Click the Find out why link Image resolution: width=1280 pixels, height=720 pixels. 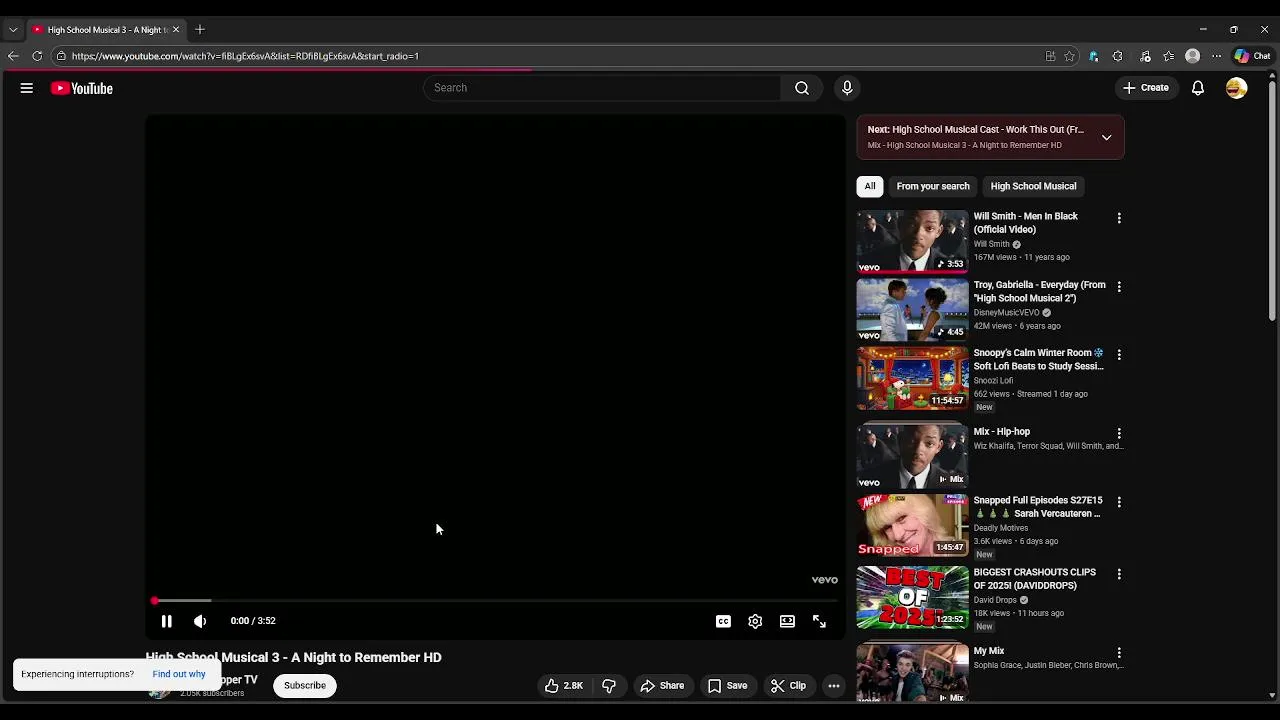(179, 674)
